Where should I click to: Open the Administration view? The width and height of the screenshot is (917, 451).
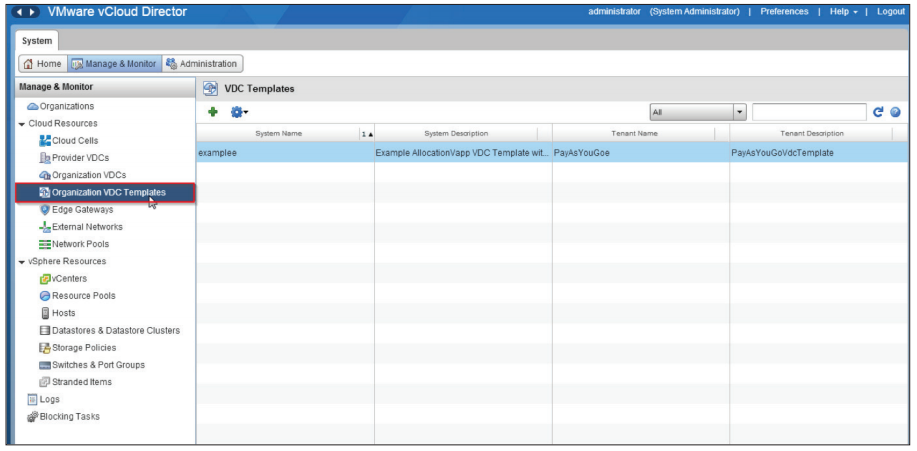point(202,64)
